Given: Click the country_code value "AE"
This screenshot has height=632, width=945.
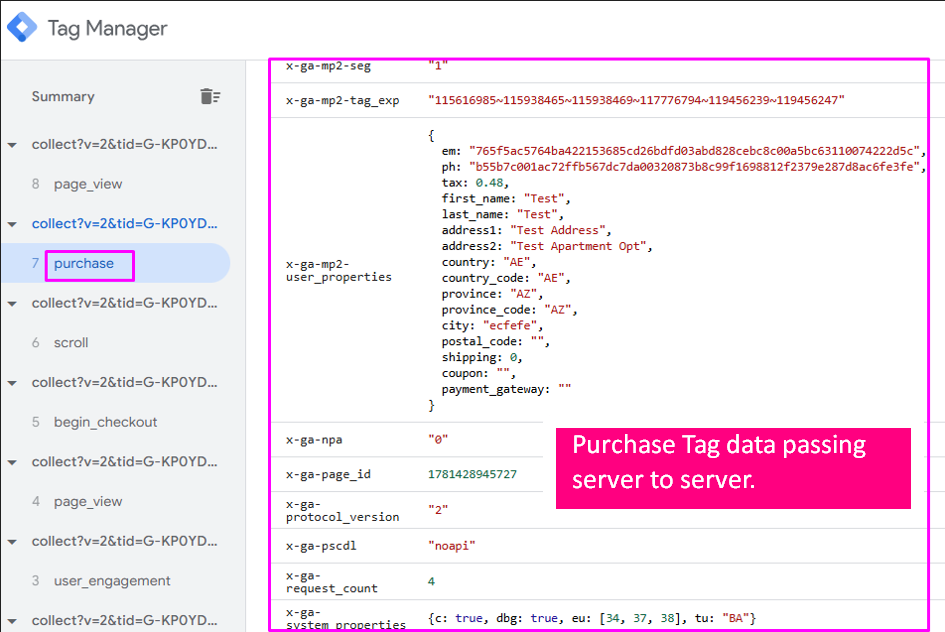Looking at the screenshot, I should point(551,278).
